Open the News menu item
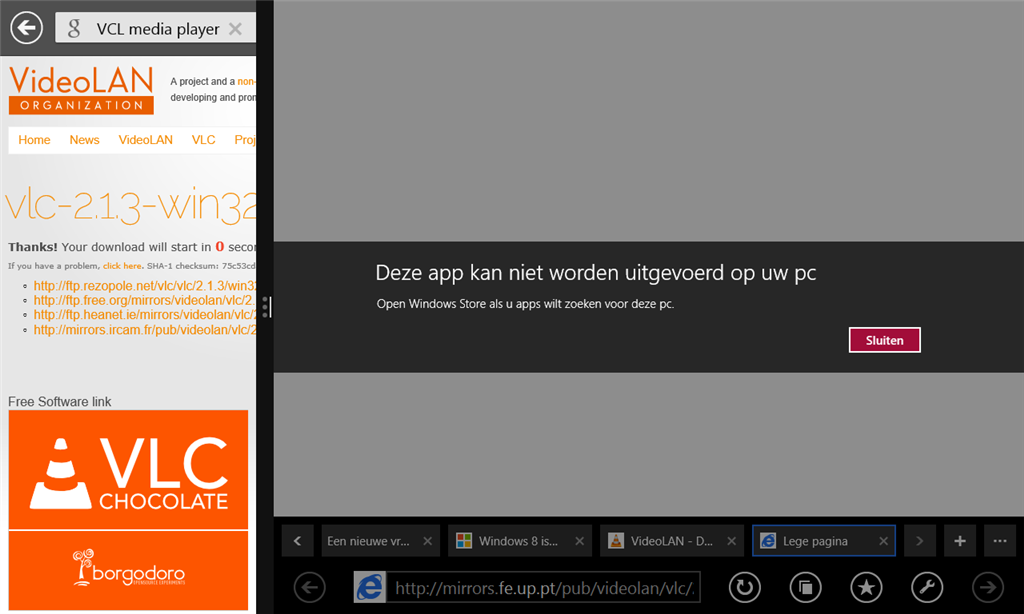The image size is (1024, 614). click(x=84, y=140)
